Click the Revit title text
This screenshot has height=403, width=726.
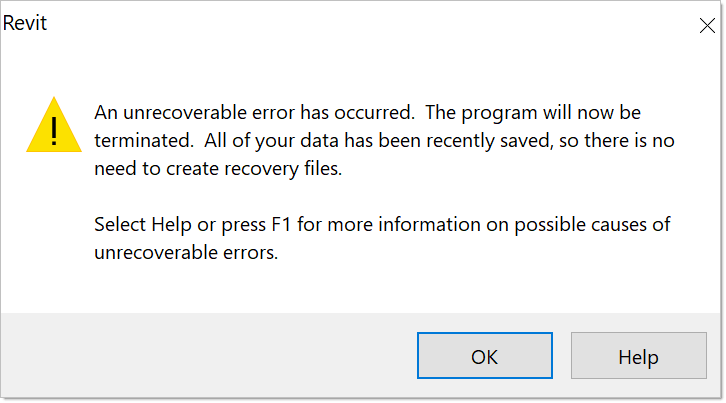pyautogui.click(x=25, y=23)
